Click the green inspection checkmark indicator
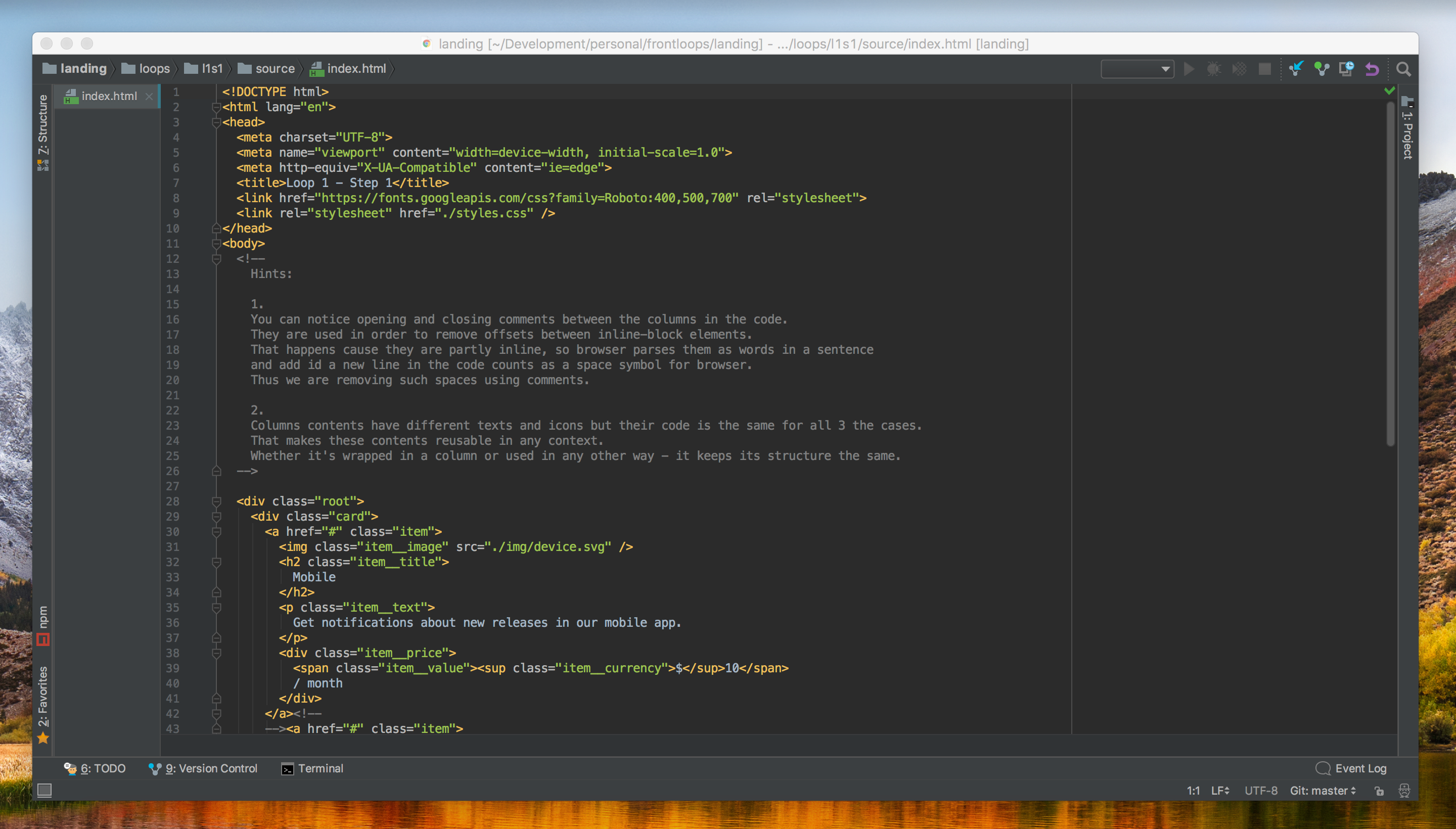The height and width of the screenshot is (829, 1456). pos(1389,90)
